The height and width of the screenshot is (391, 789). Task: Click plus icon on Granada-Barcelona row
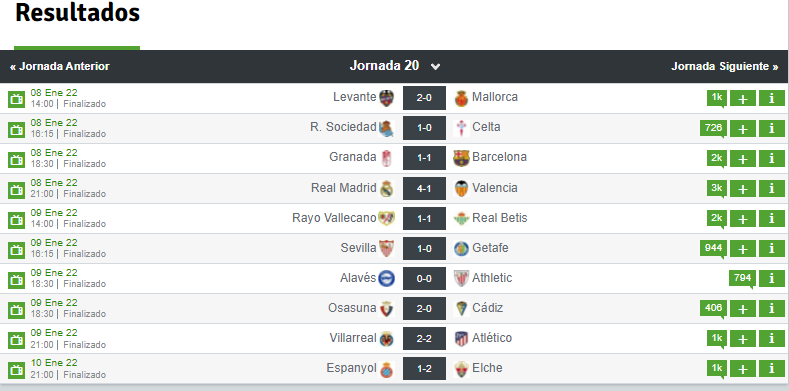coord(743,159)
